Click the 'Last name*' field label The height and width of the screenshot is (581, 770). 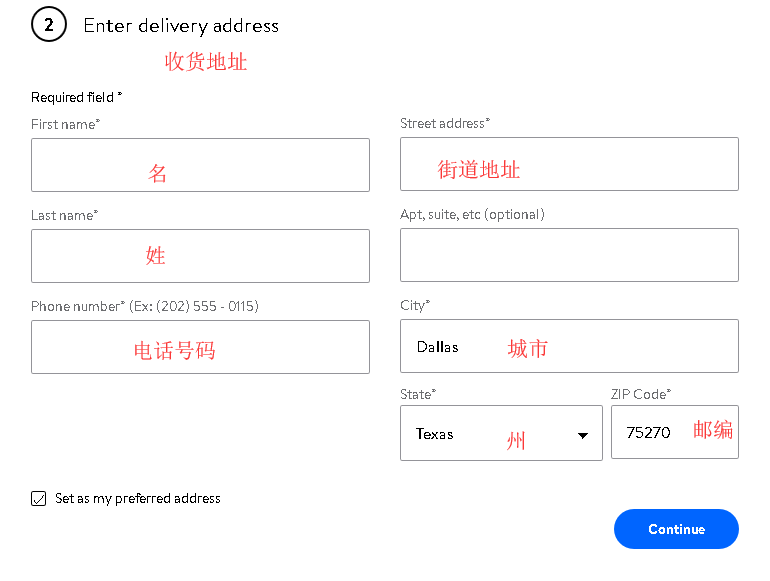coord(64,215)
